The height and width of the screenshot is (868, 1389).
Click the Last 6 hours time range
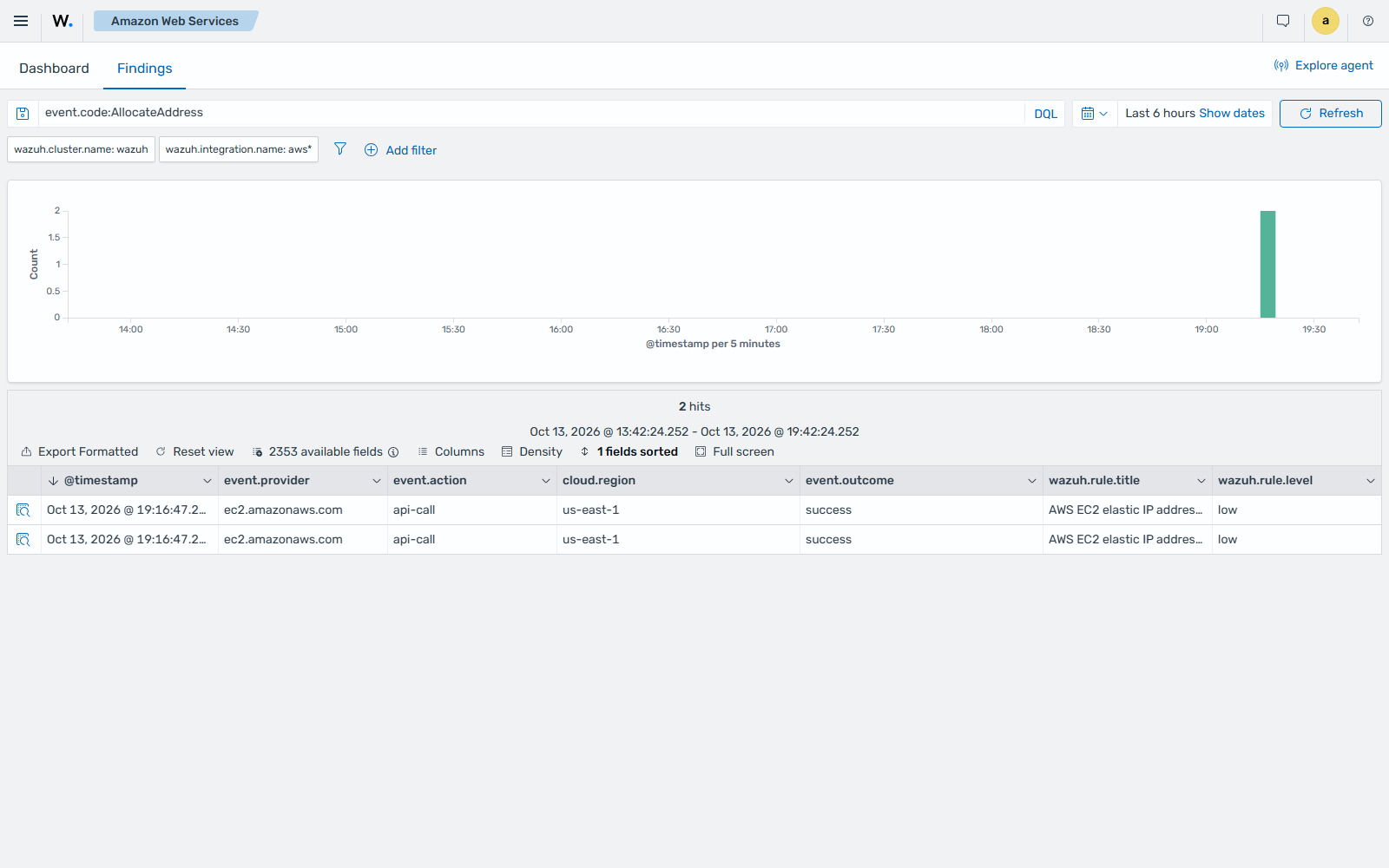pos(1160,113)
